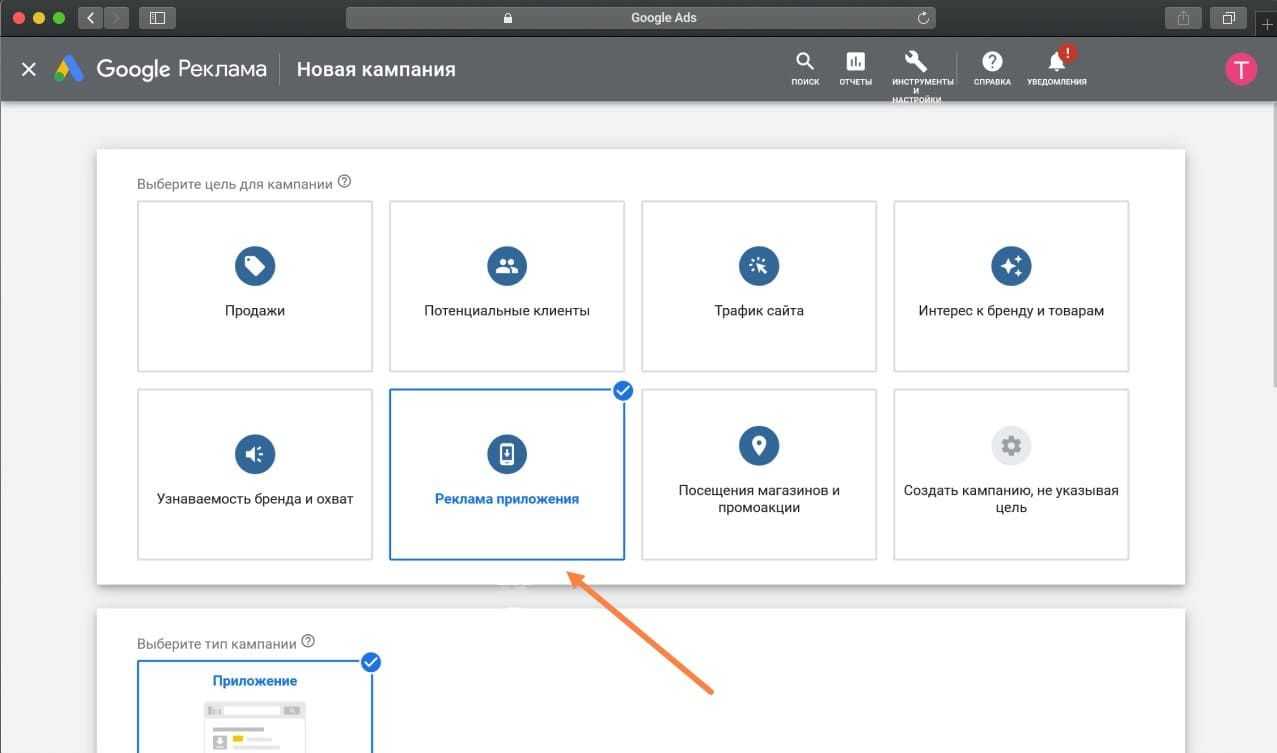Select Интерес к бренду и товарам goal
The height and width of the screenshot is (753, 1277).
click(x=1010, y=286)
